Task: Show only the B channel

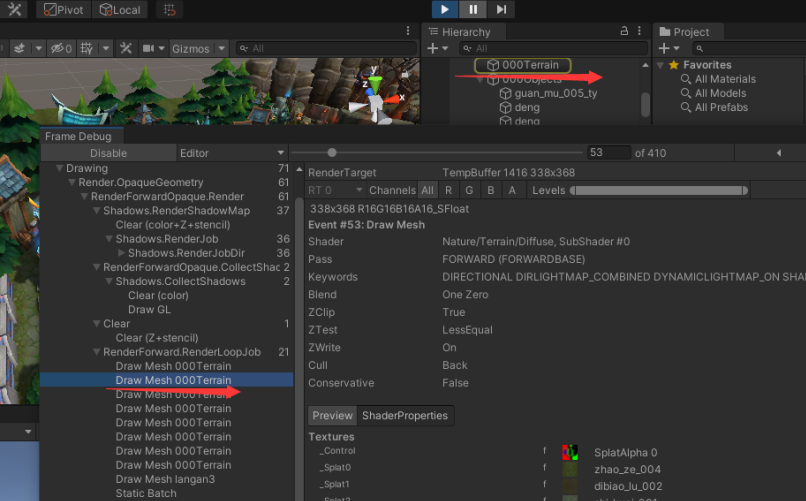Action: click(x=491, y=191)
